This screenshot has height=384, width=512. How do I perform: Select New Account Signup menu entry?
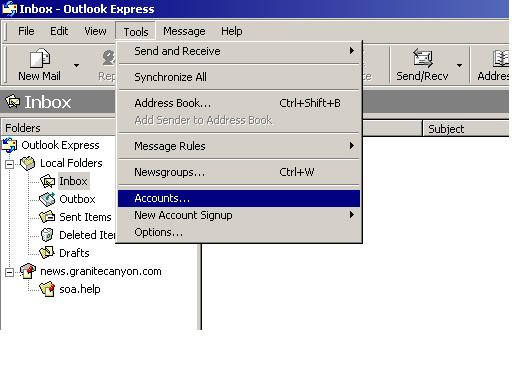[239, 215]
